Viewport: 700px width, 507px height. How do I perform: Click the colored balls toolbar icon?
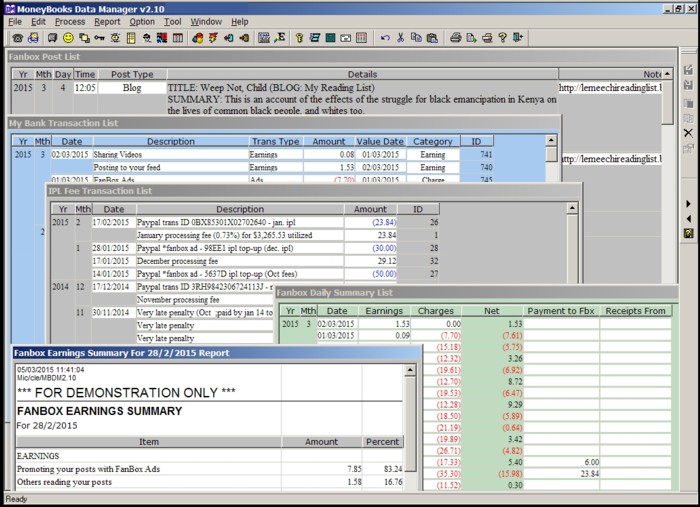point(197,38)
